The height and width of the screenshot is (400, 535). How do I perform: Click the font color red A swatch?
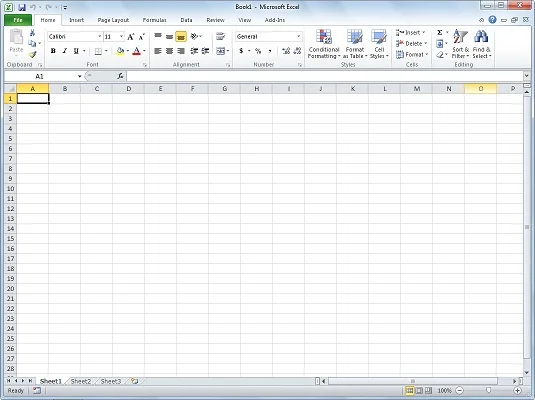click(136, 51)
